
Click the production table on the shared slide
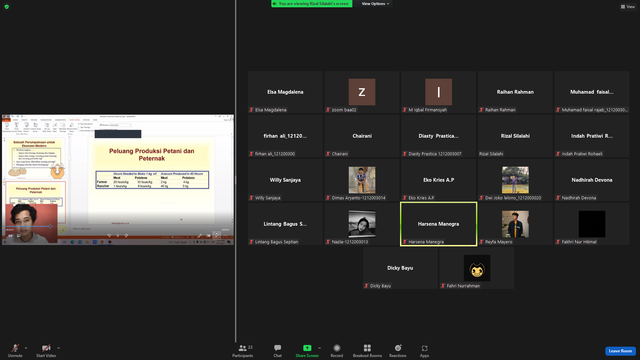152,180
